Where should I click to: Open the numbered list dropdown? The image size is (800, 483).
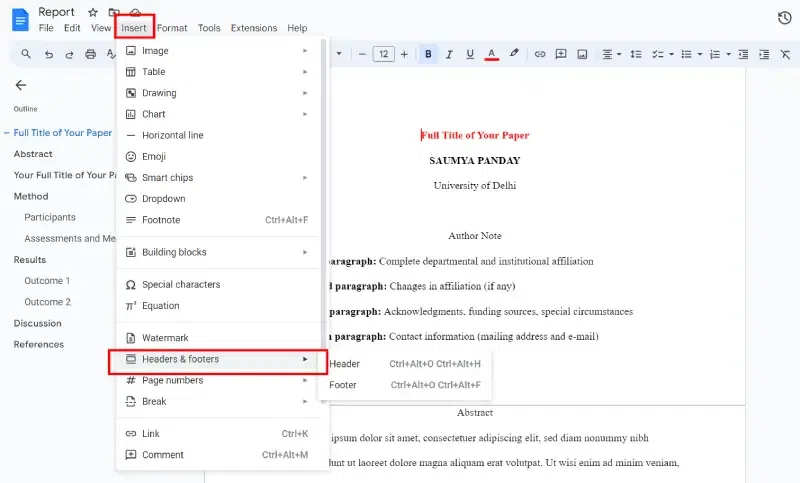[x=720, y=54]
